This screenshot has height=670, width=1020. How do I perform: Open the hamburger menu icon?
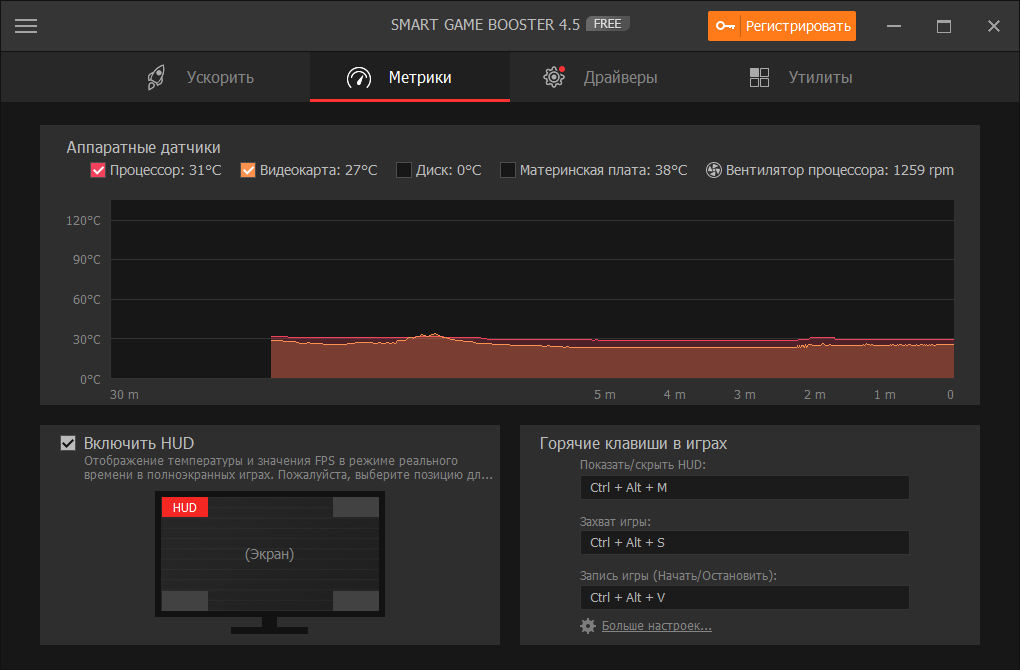tap(26, 26)
